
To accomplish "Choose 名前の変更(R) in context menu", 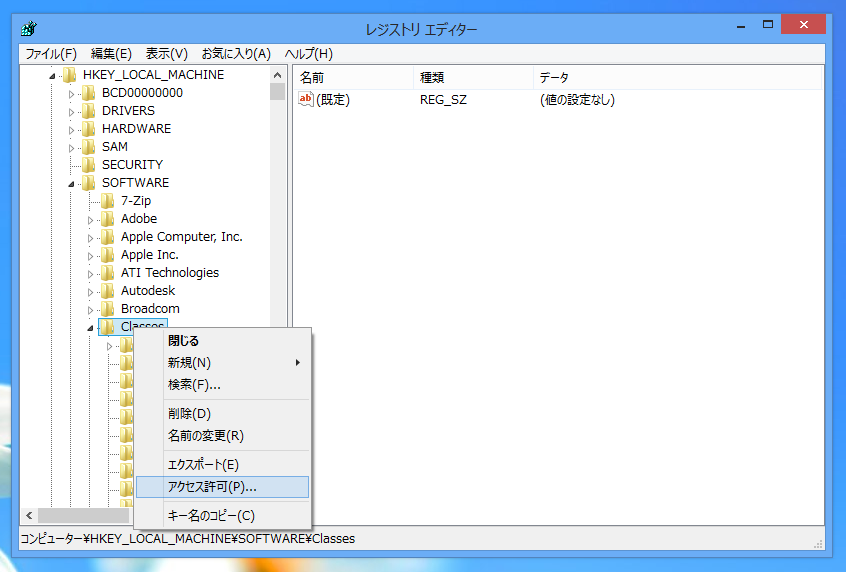I will [222, 435].
